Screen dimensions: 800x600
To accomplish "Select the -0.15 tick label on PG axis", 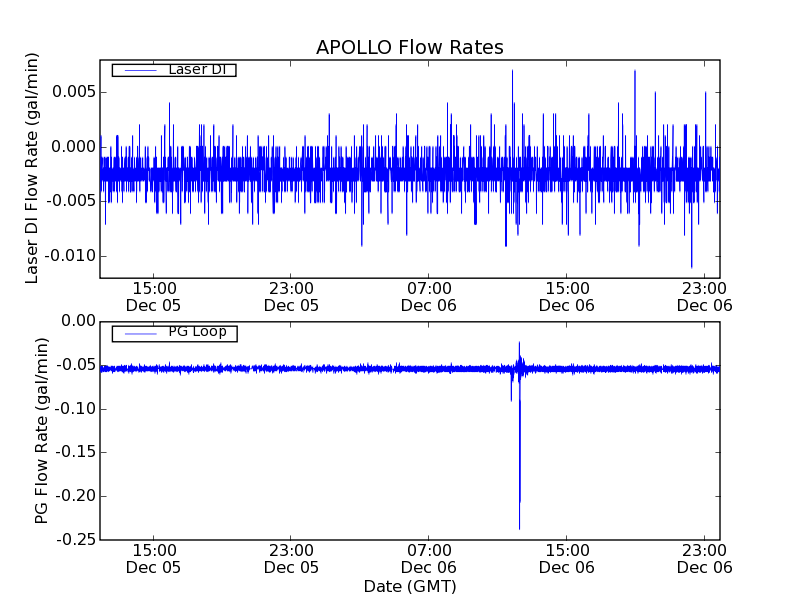I will (76, 452).
